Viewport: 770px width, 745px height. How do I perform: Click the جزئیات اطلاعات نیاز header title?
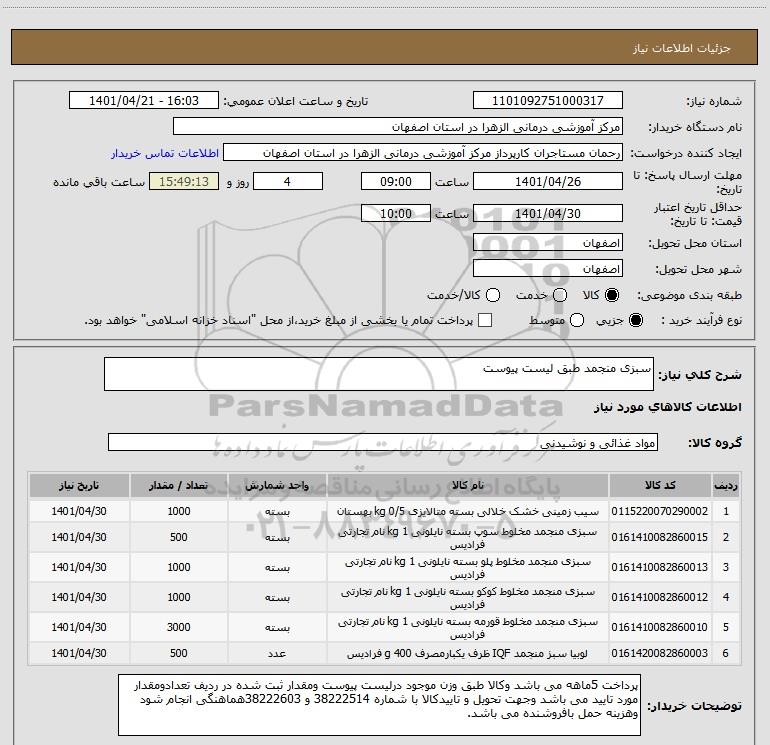pyautogui.click(x=681, y=48)
